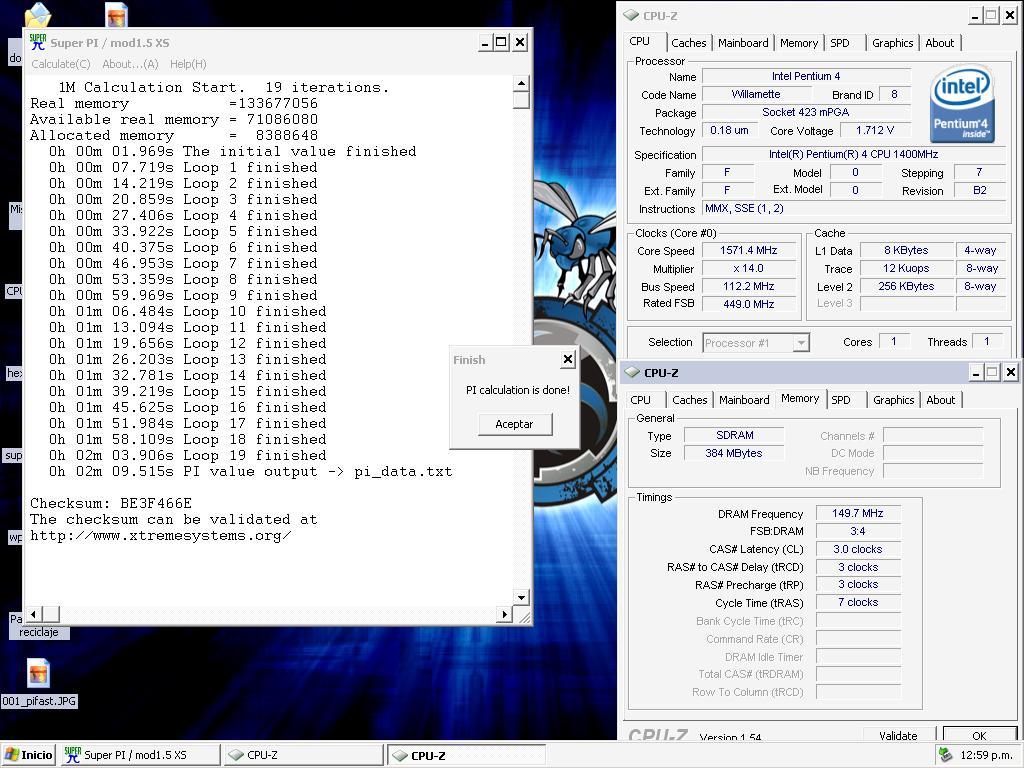Click the Core Speed value 1571.4 MHz
The image size is (1024, 768).
pos(748,250)
